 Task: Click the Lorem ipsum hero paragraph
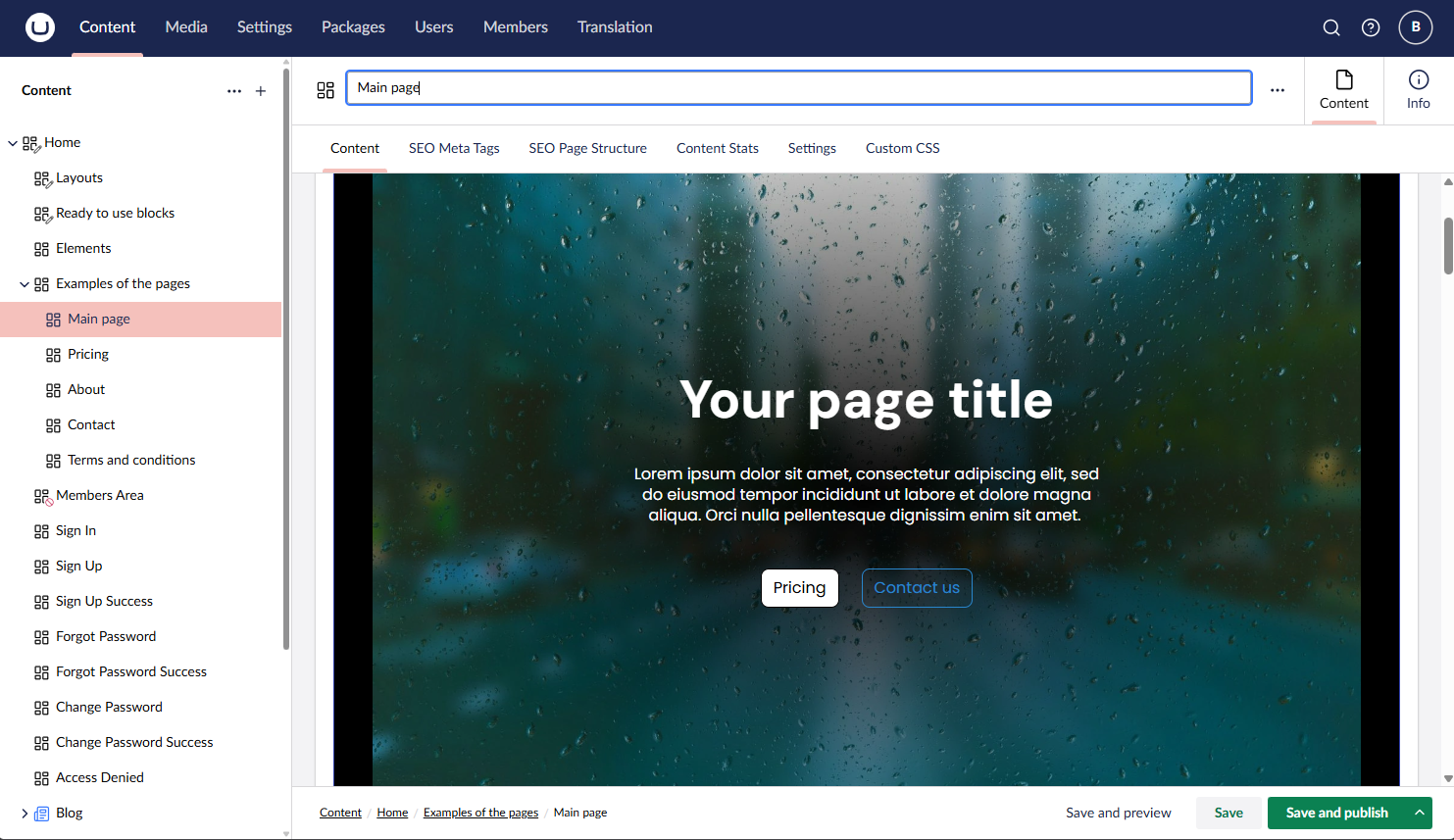[867, 494]
